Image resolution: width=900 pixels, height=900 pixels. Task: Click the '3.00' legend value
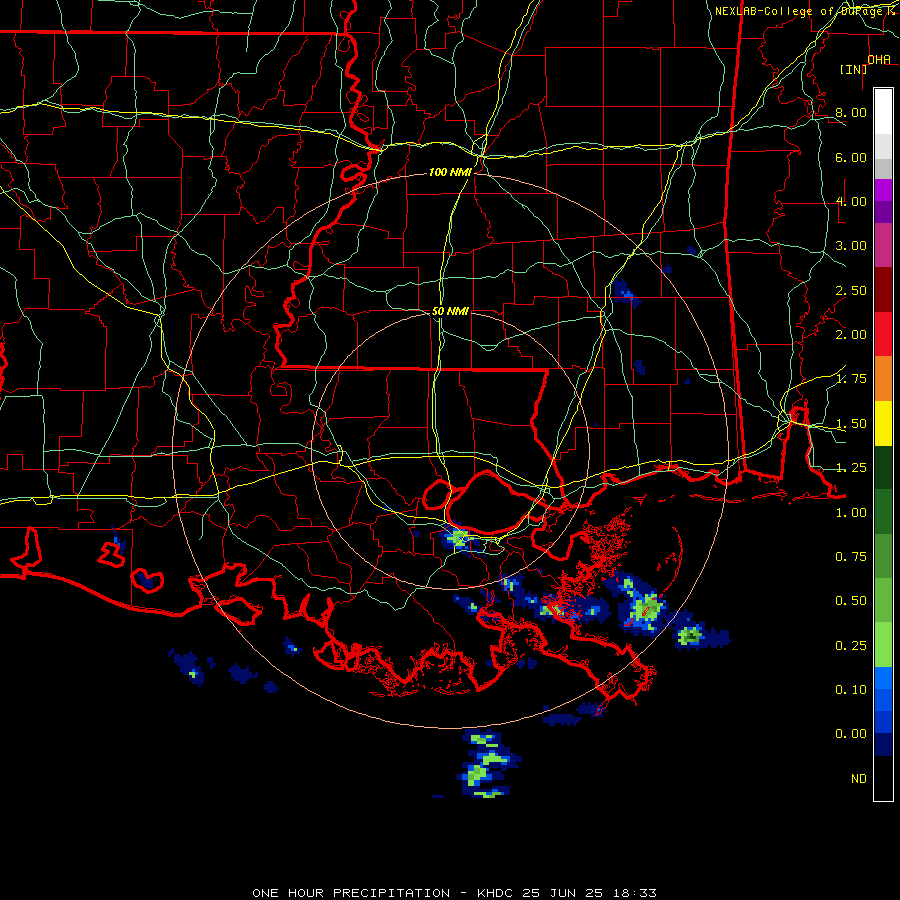[x=851, y=246]
